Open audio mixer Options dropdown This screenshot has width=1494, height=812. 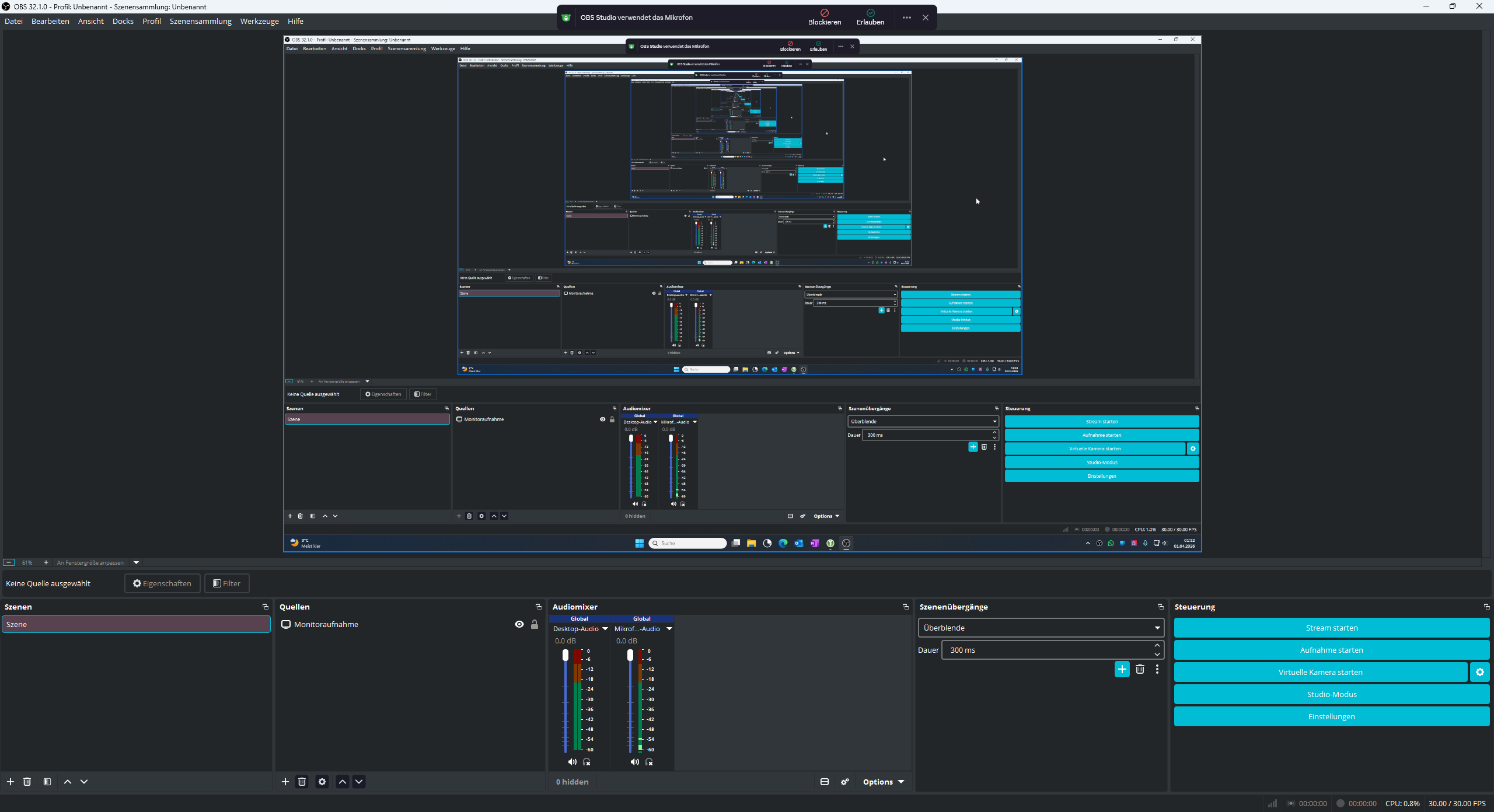tap(884, 782)
